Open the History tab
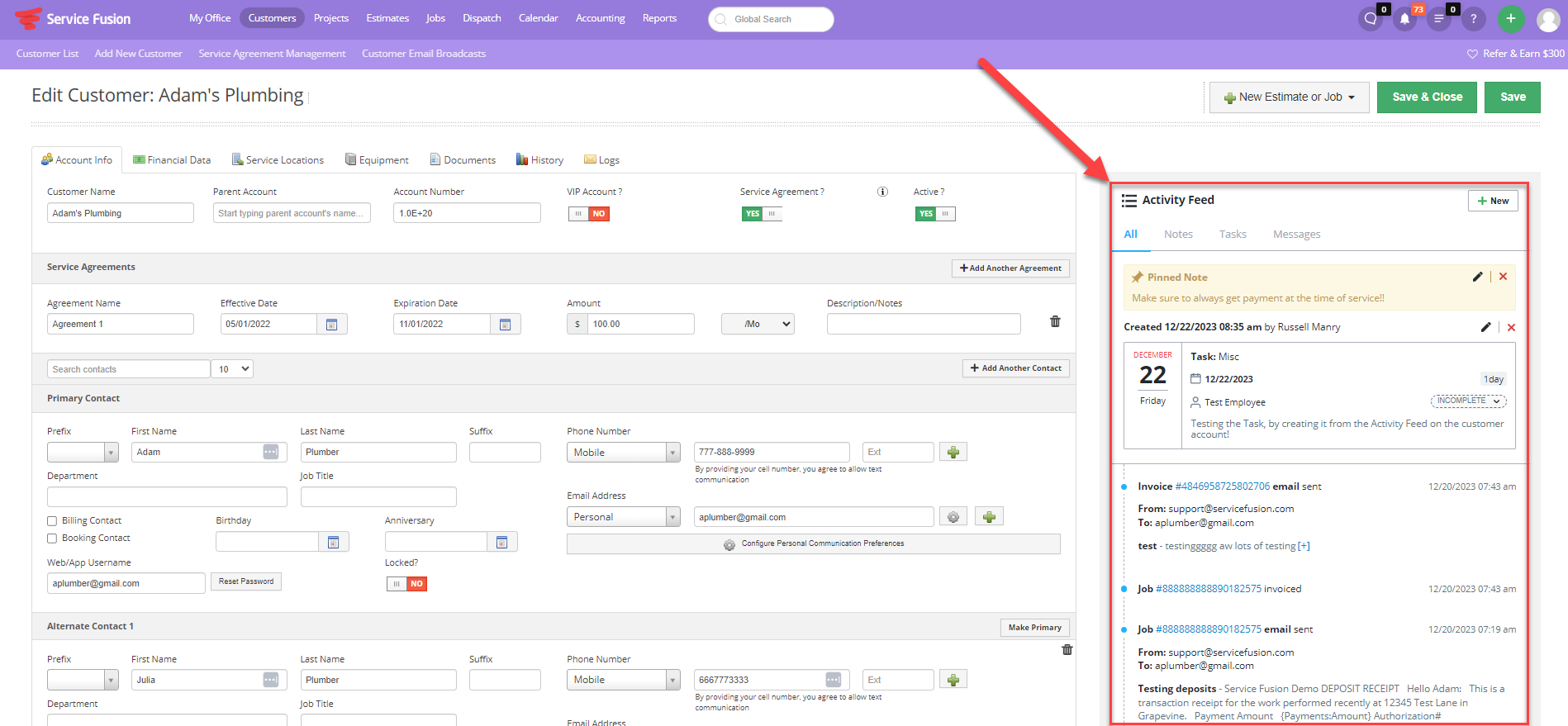This screenshot has width=1568, height=726. (x=539, y=160)
